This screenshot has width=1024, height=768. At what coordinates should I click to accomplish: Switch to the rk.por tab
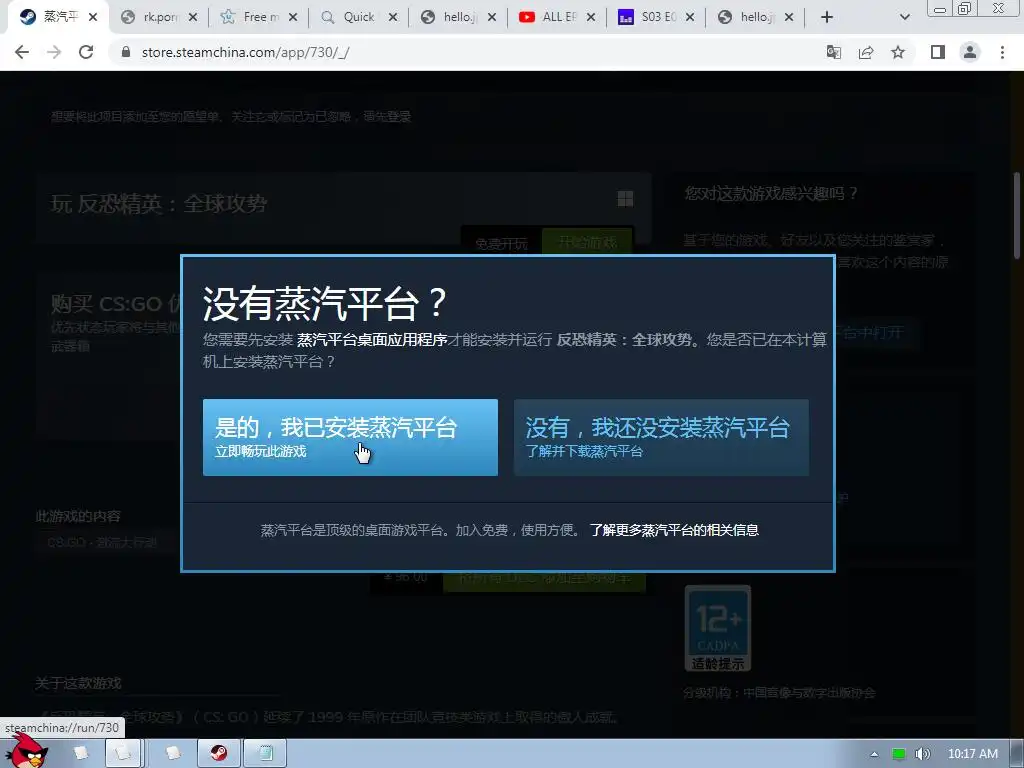click(160, 17)
